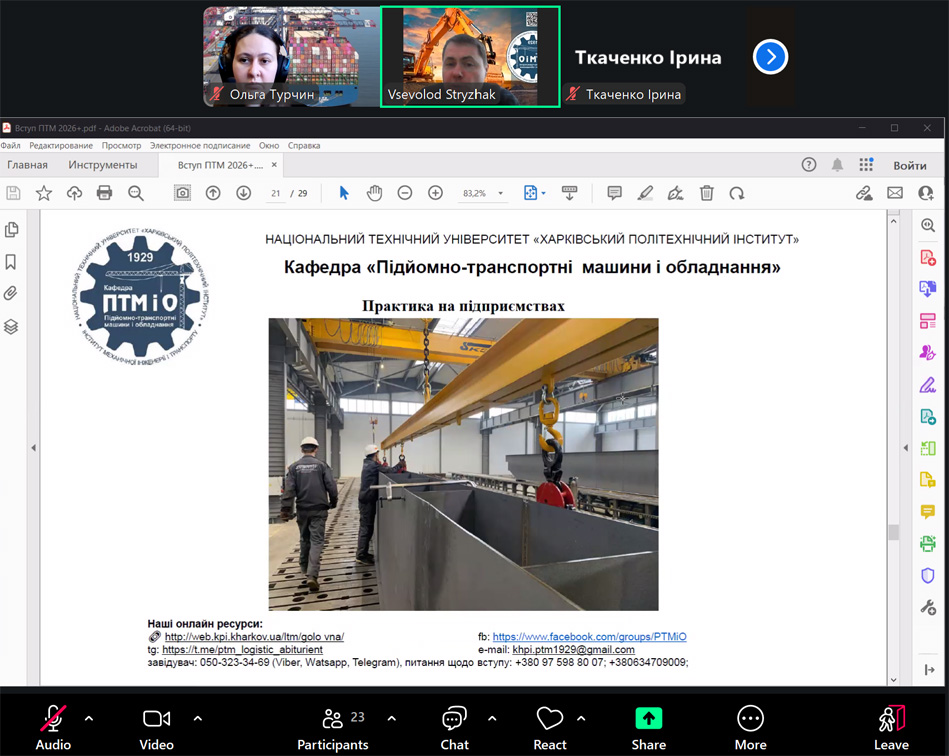Expand video options arrow next to Video
This screenshot has height=756, width=949.
click(x=197, y=718)
